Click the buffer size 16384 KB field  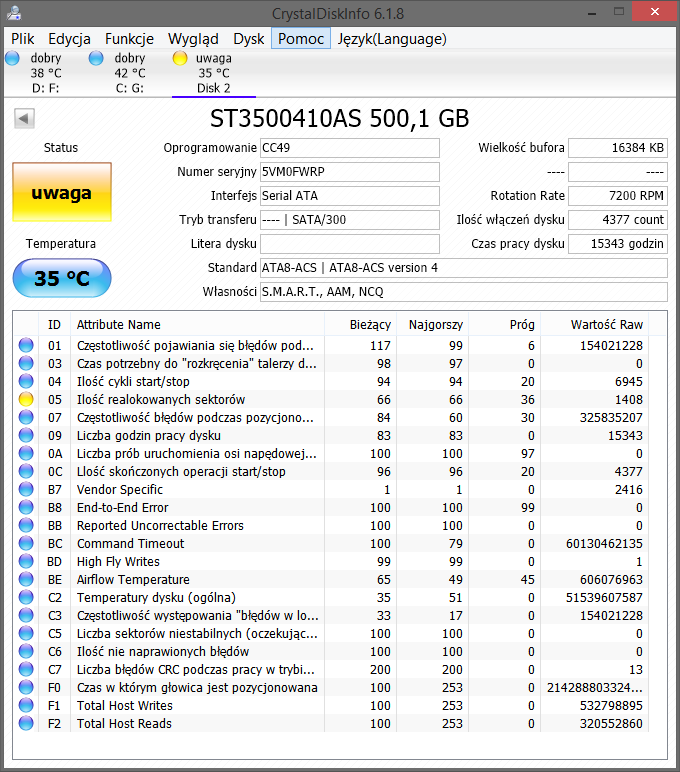(x=618, y=148)
